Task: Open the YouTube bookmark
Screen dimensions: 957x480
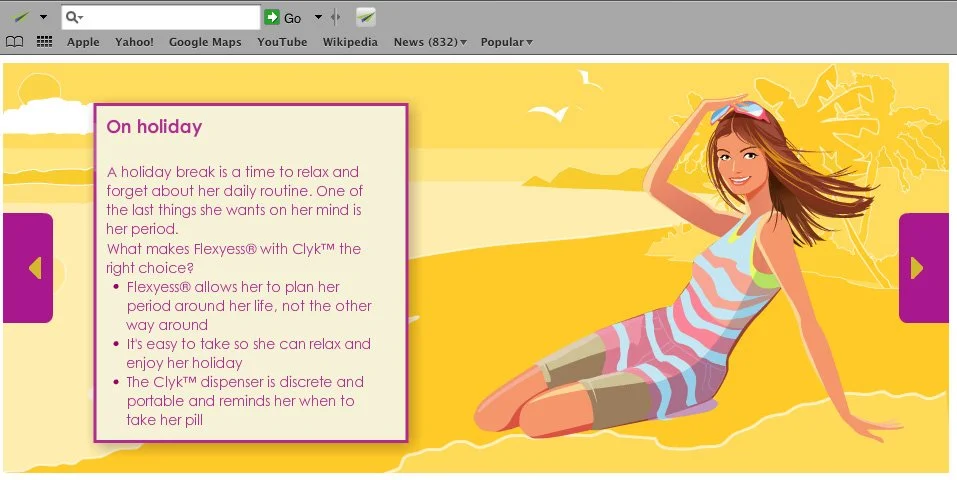Action: pos(282,42)
